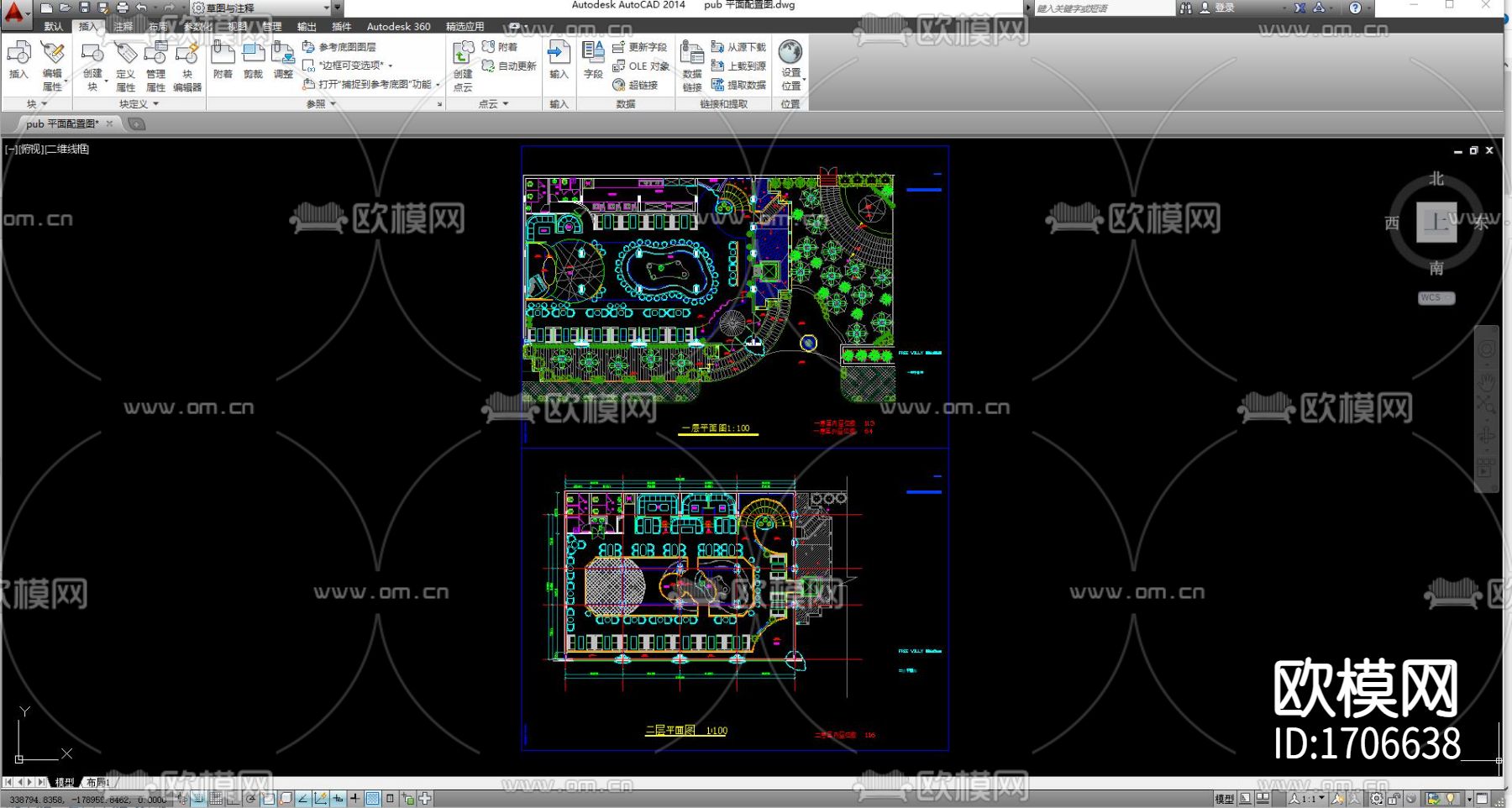Click the save icon in quick access toolbar
The width and height of the screenshot is (1512, 808).
(x=84, y=8)
